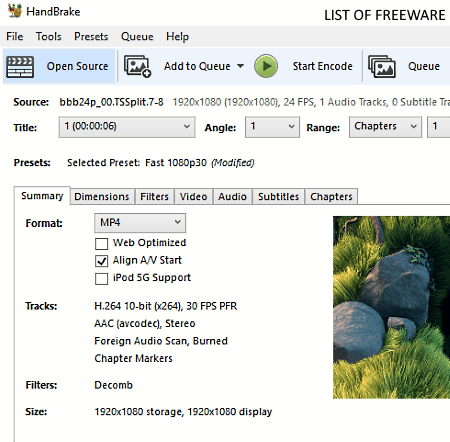
Task: Open the Queue menu
Action: click(137, 36)
